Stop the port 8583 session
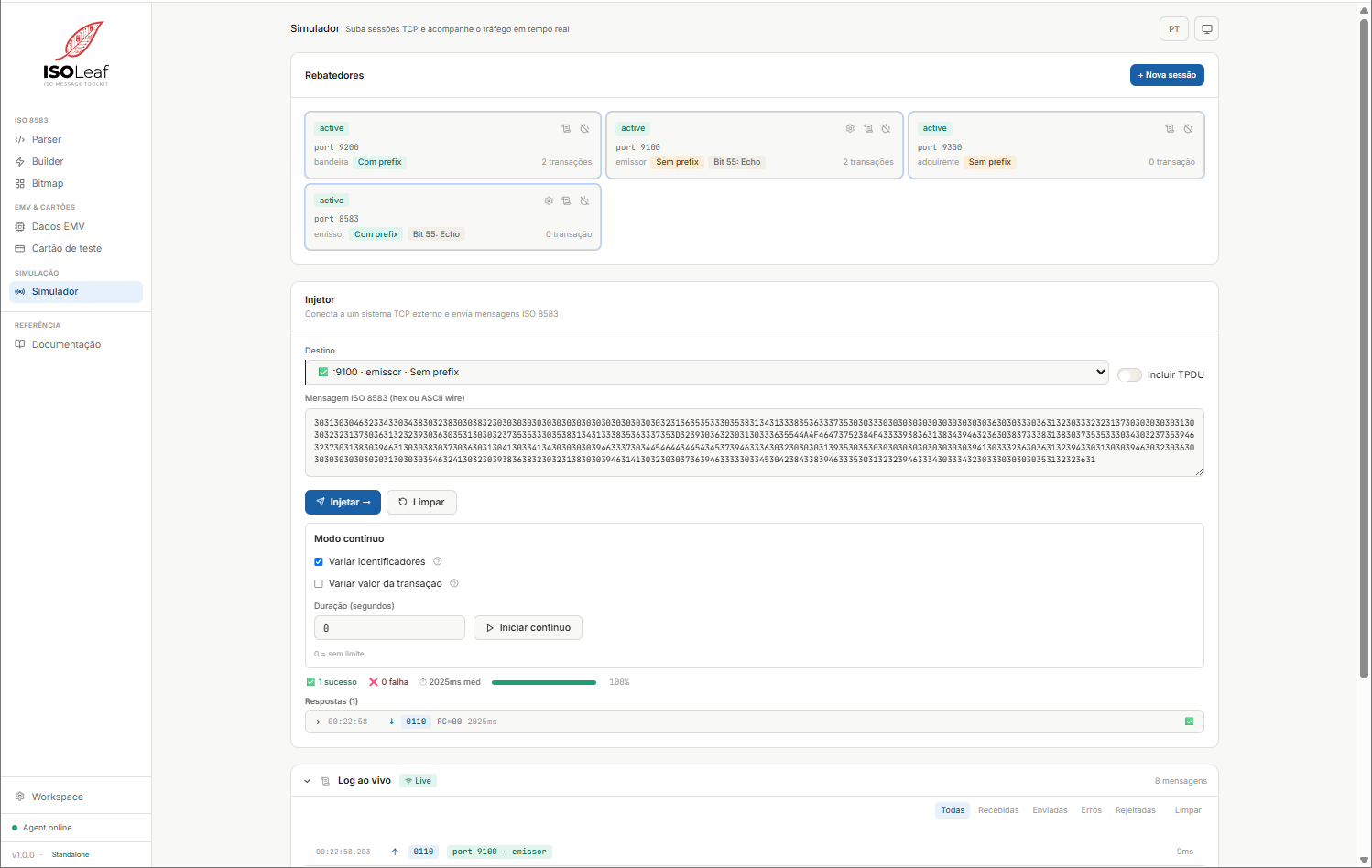The image size is (1372, 868). tap(584, 201)
